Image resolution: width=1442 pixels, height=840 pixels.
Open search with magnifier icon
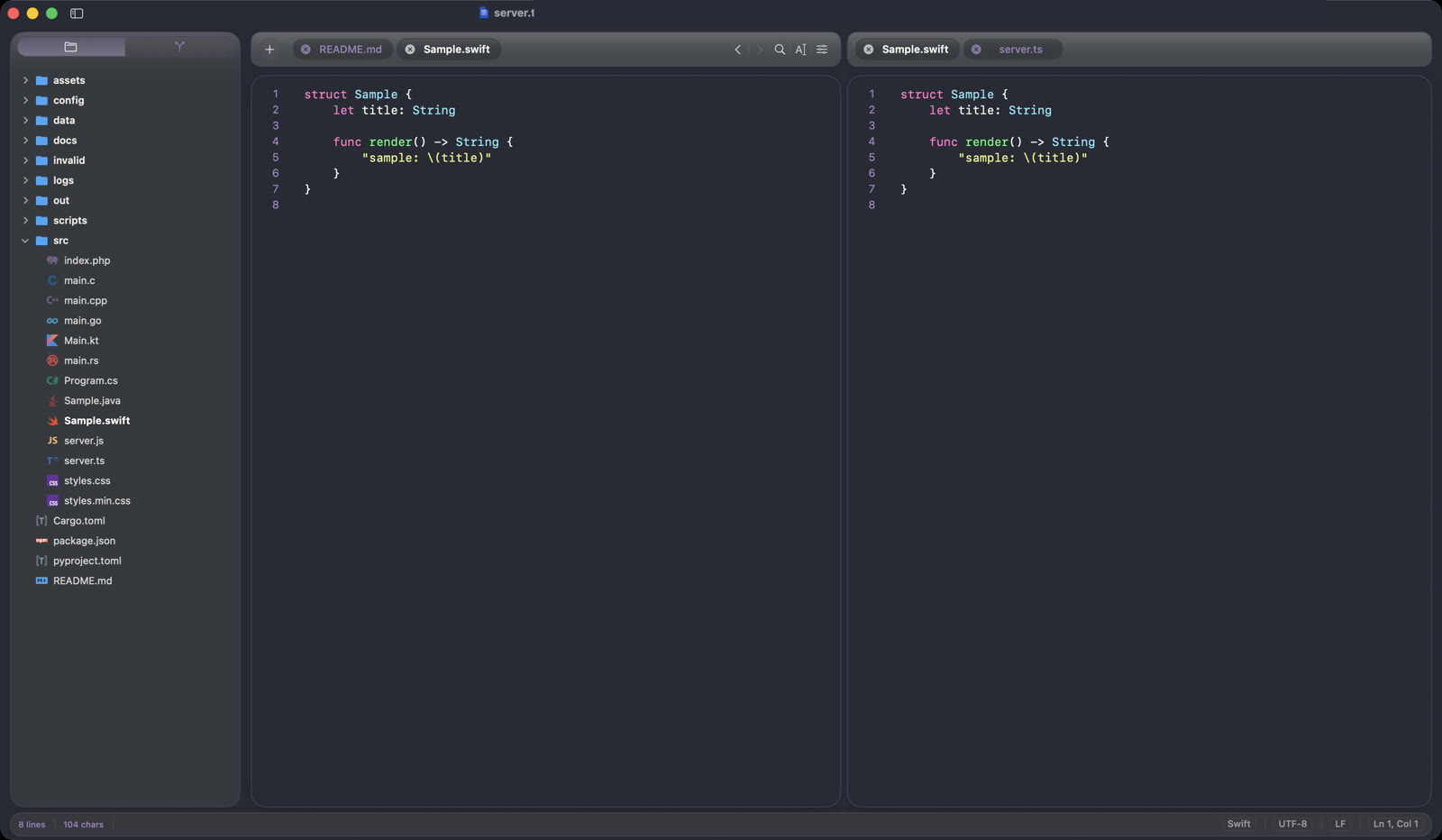[x=780, y=50]
